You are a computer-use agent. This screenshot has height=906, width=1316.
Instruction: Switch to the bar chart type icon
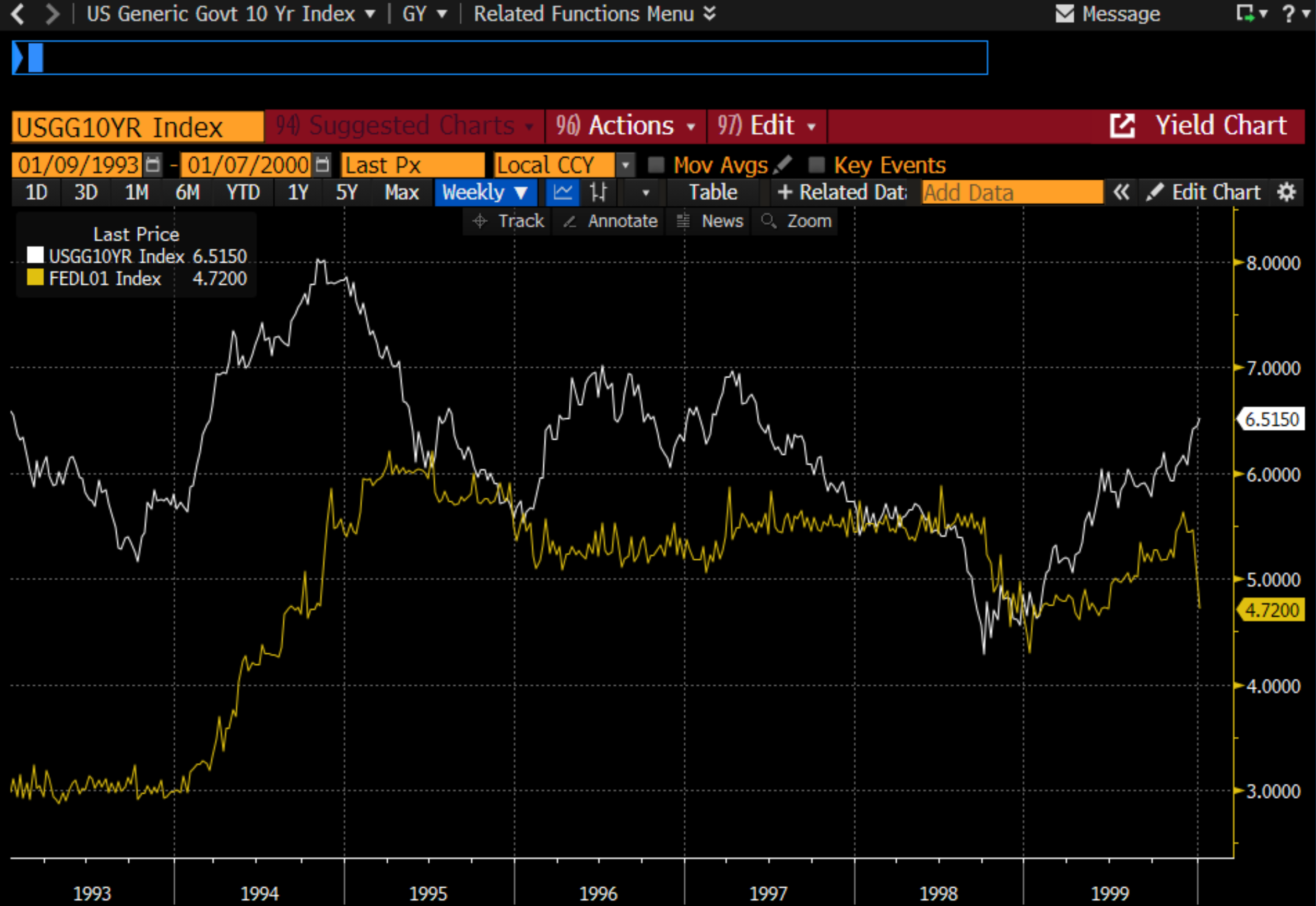click(x=598, y=192)
